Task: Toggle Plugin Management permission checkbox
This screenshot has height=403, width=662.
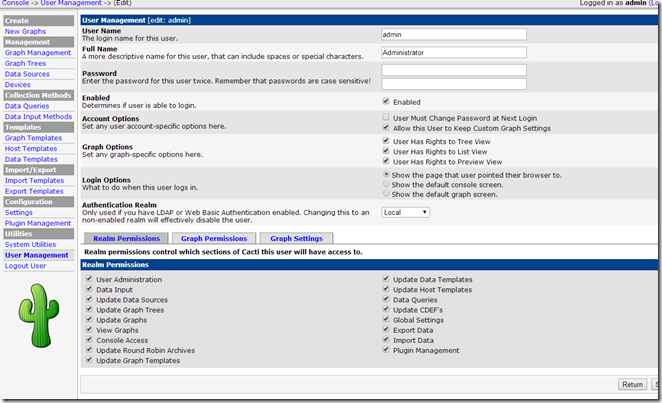Action: click(386, 349)
